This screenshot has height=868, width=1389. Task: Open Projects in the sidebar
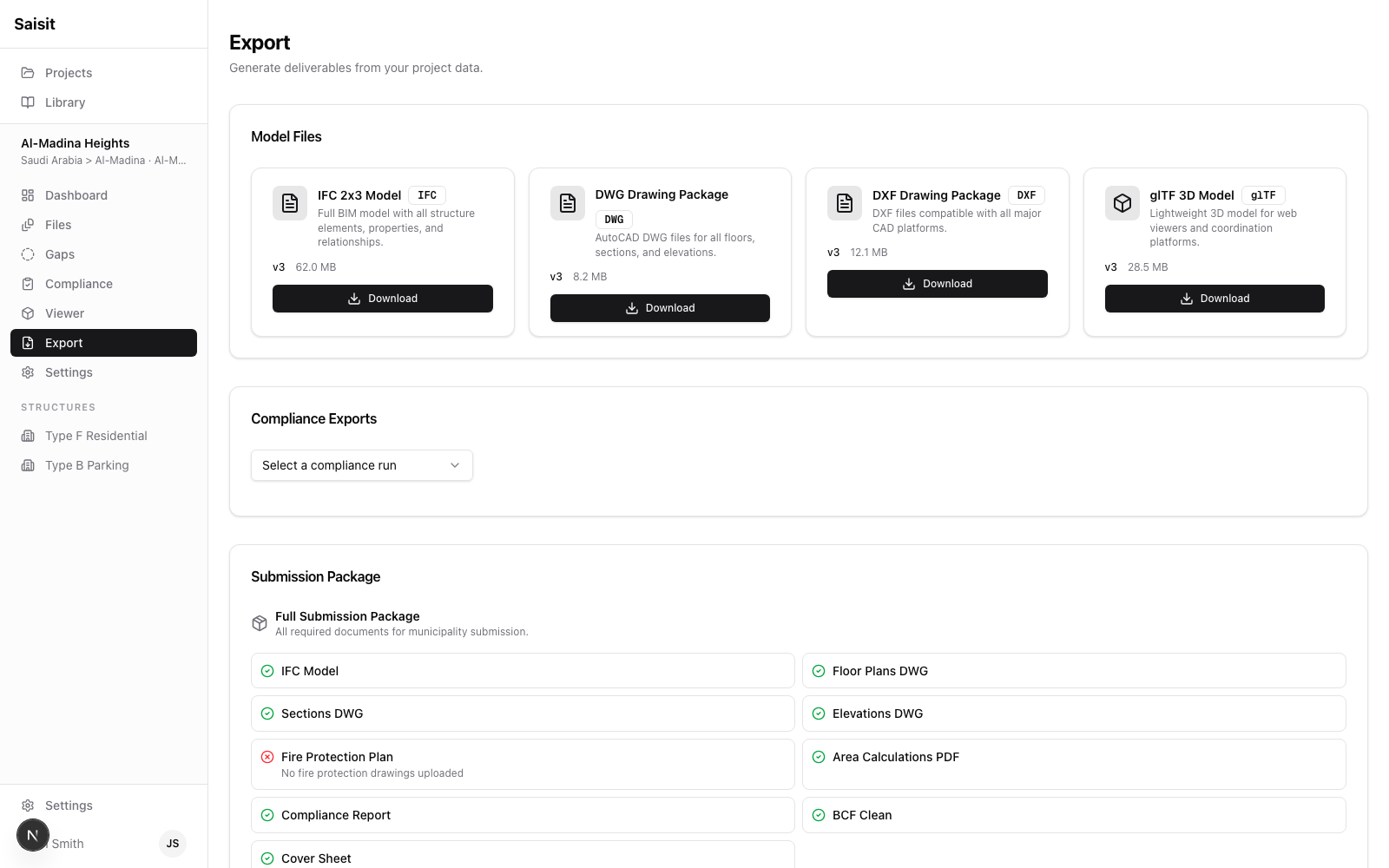tap(103, 73)
